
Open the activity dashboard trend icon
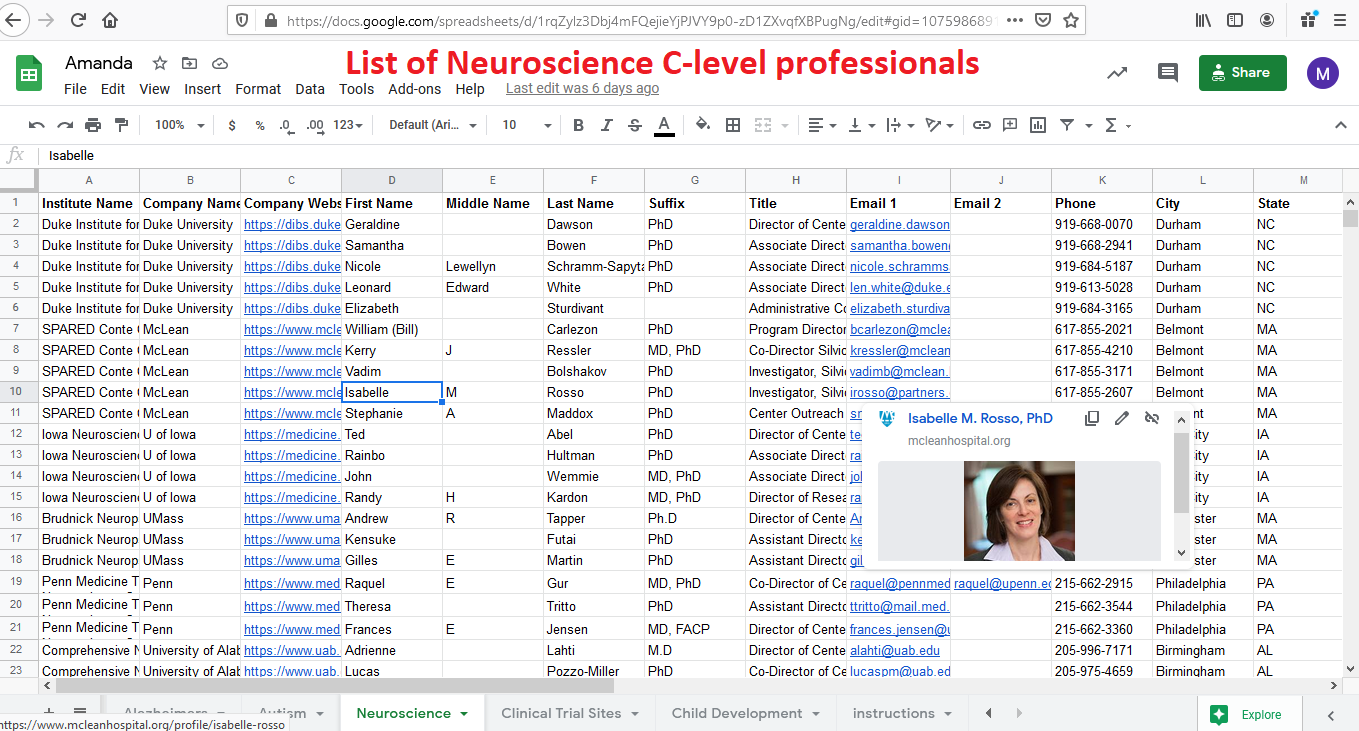point(1117,72)
